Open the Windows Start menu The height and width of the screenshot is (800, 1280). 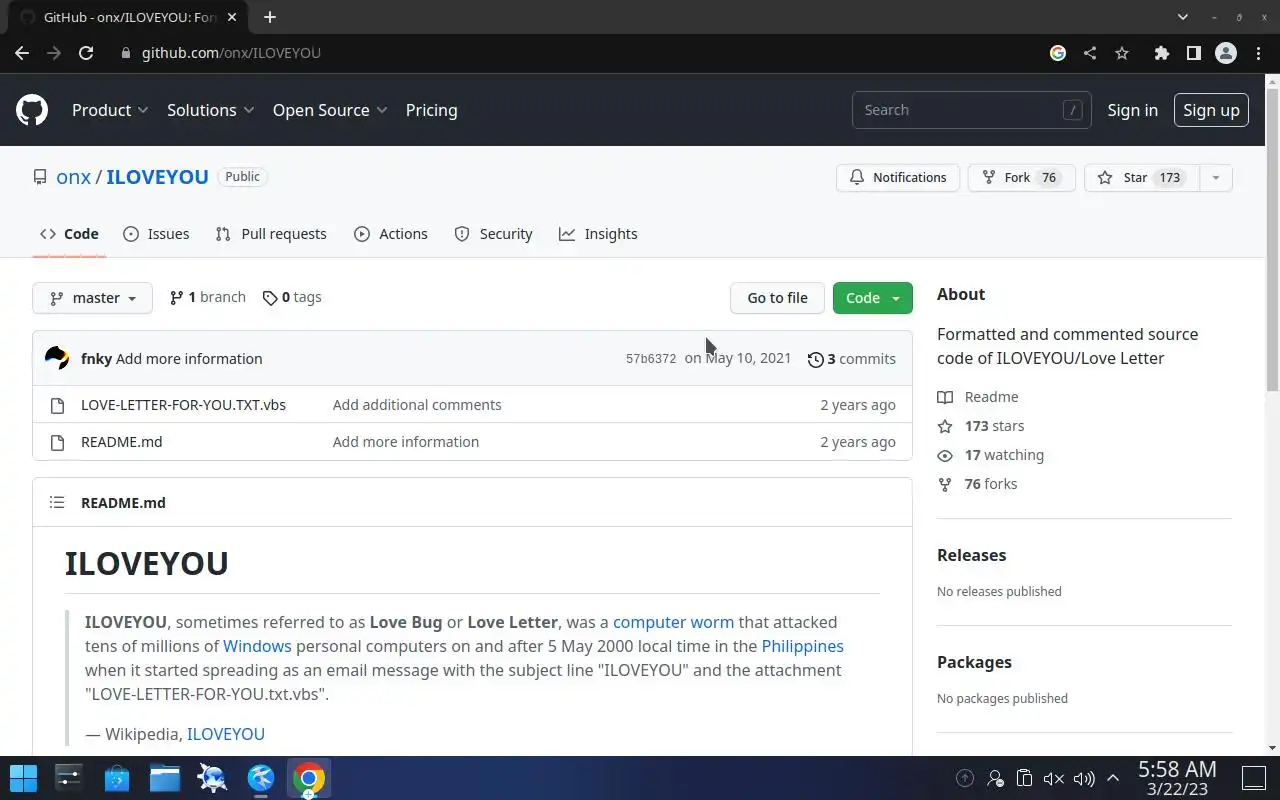pyautogui.click(x=23, y=778)
